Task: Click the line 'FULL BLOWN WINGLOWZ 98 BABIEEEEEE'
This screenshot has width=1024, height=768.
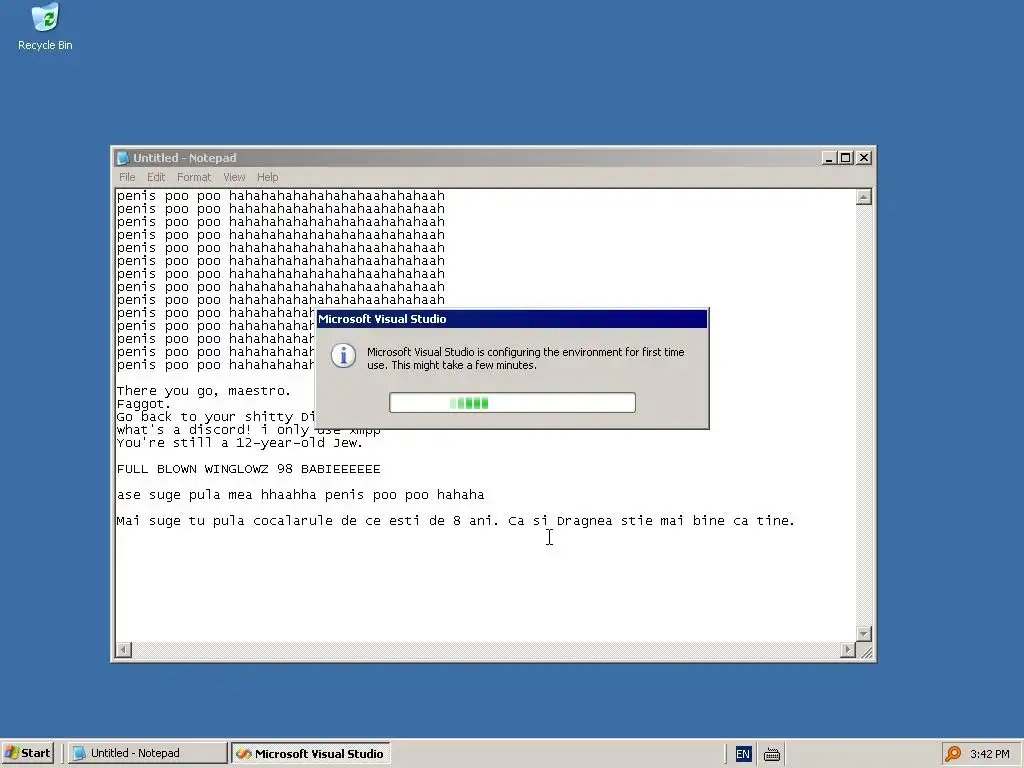Action: point(248,469)
